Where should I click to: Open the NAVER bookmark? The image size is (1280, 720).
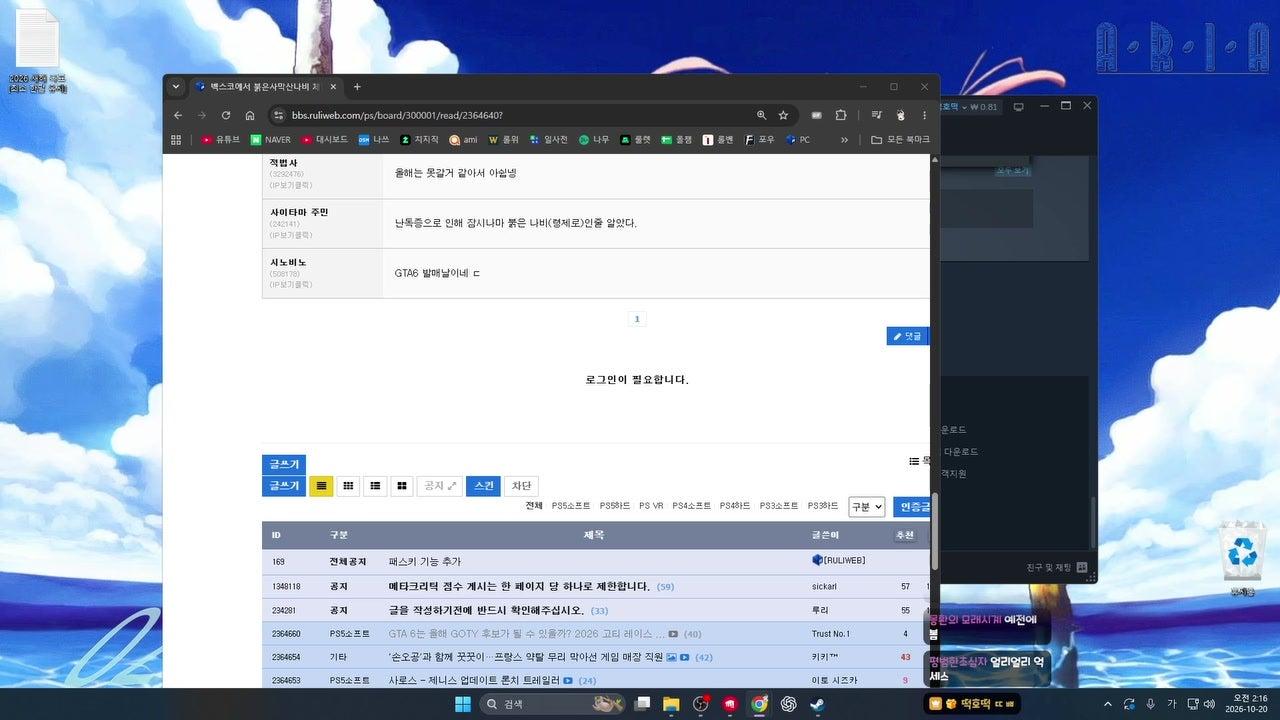271,140
